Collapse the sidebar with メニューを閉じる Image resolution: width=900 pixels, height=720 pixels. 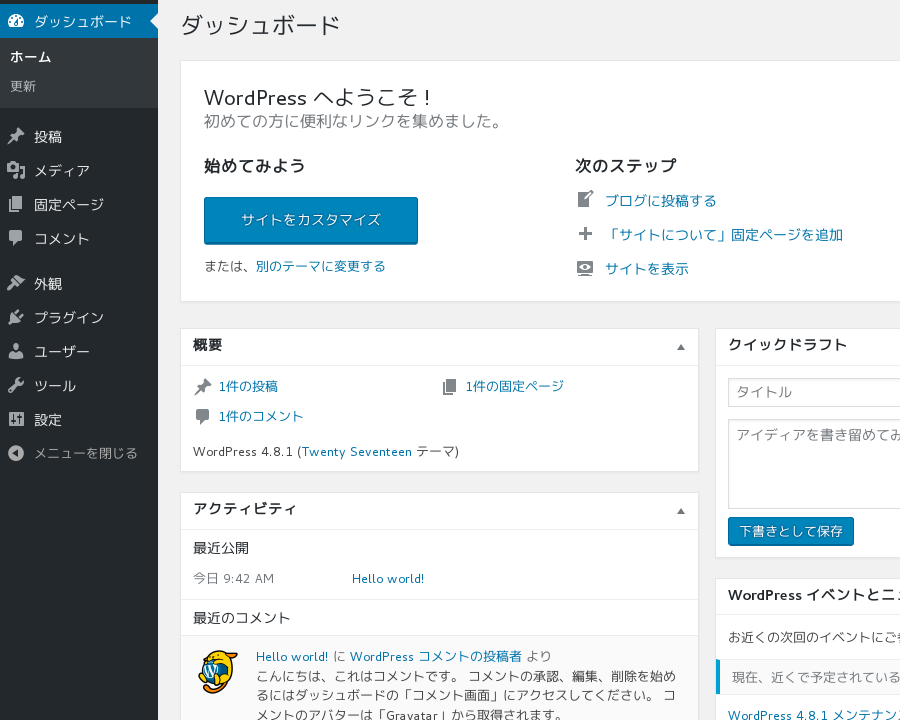pos(72,453)
